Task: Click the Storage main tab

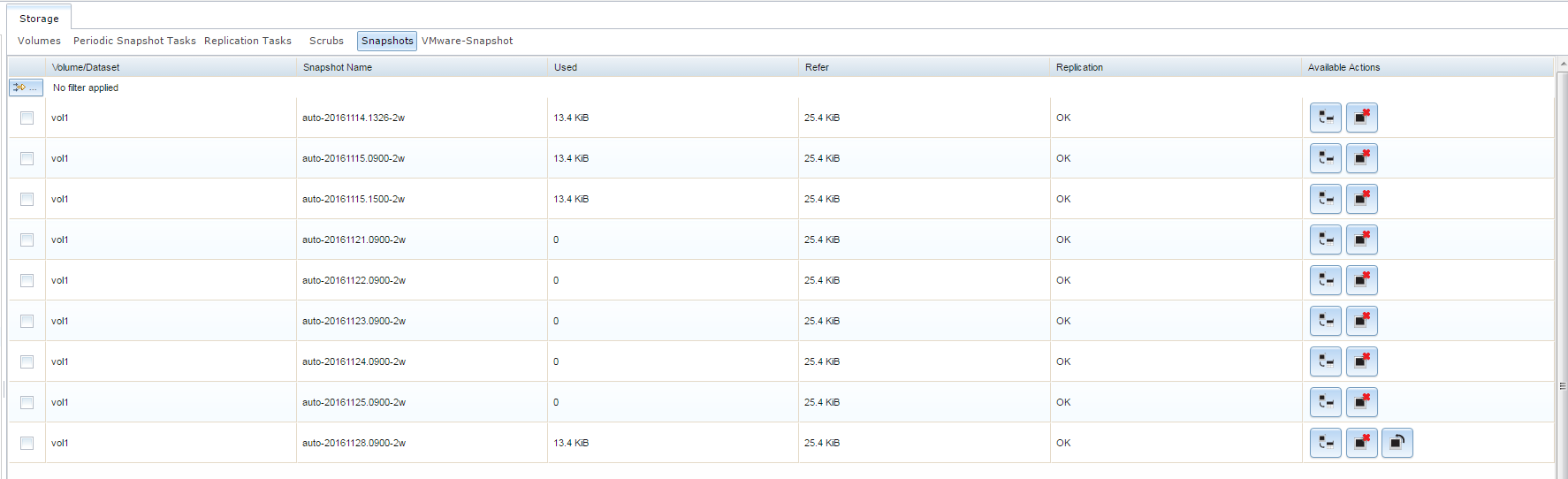Action: [39, 19]
